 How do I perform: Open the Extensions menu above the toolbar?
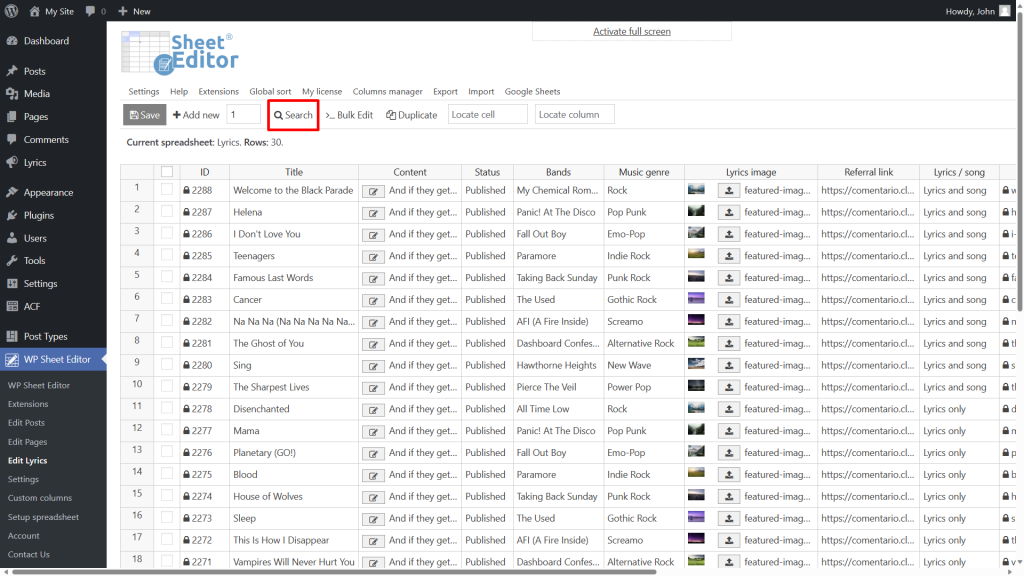pos(219,91)
